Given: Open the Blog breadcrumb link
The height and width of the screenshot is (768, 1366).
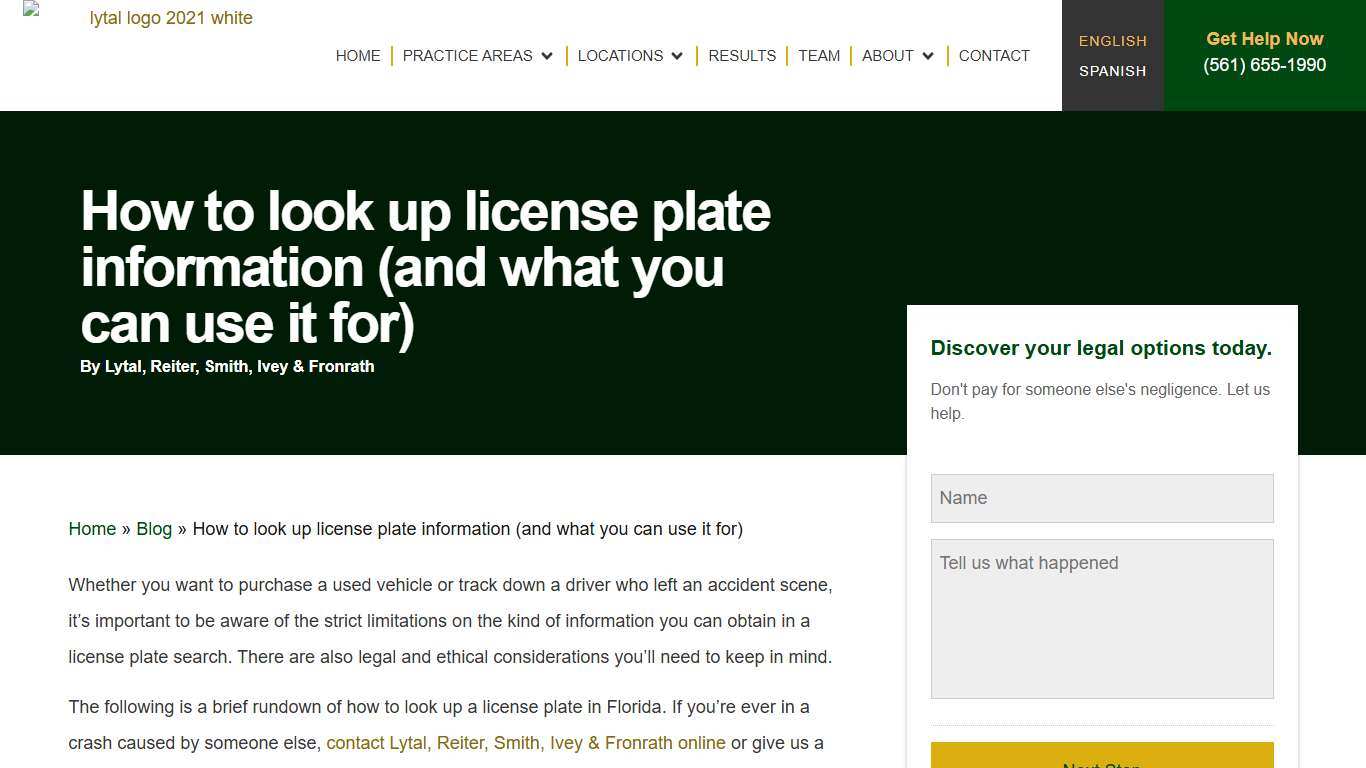Looking at the screenshot, I should click(x=154, y=529).
